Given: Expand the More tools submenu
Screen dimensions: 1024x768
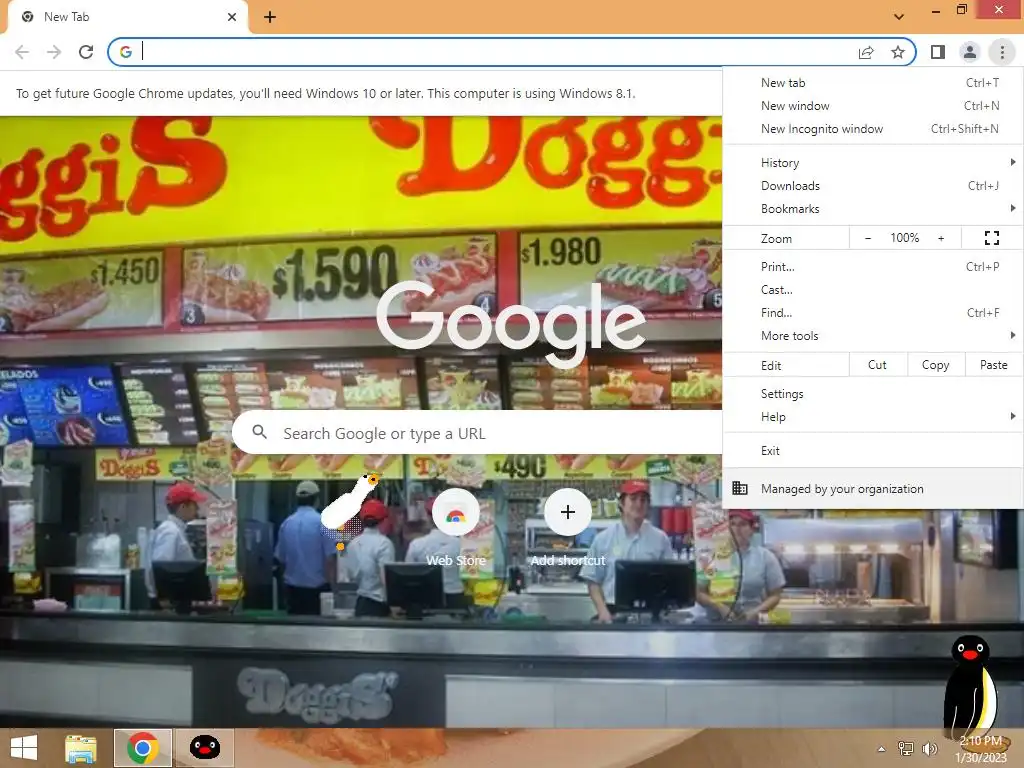Looking at the screenshot, I should click(873, 336).
